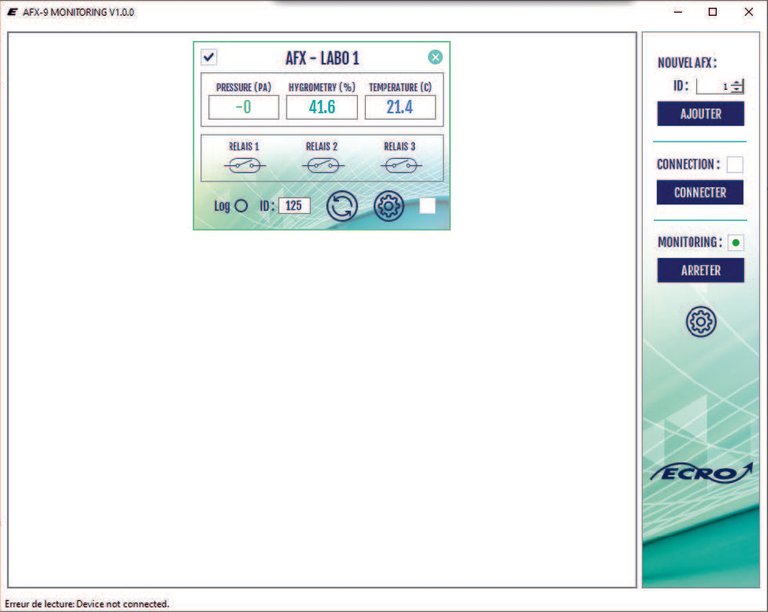The width and height of the screenshot is (768, 612).
Task: Click the app icon in title bar
Action: click(x=12, y=12)
